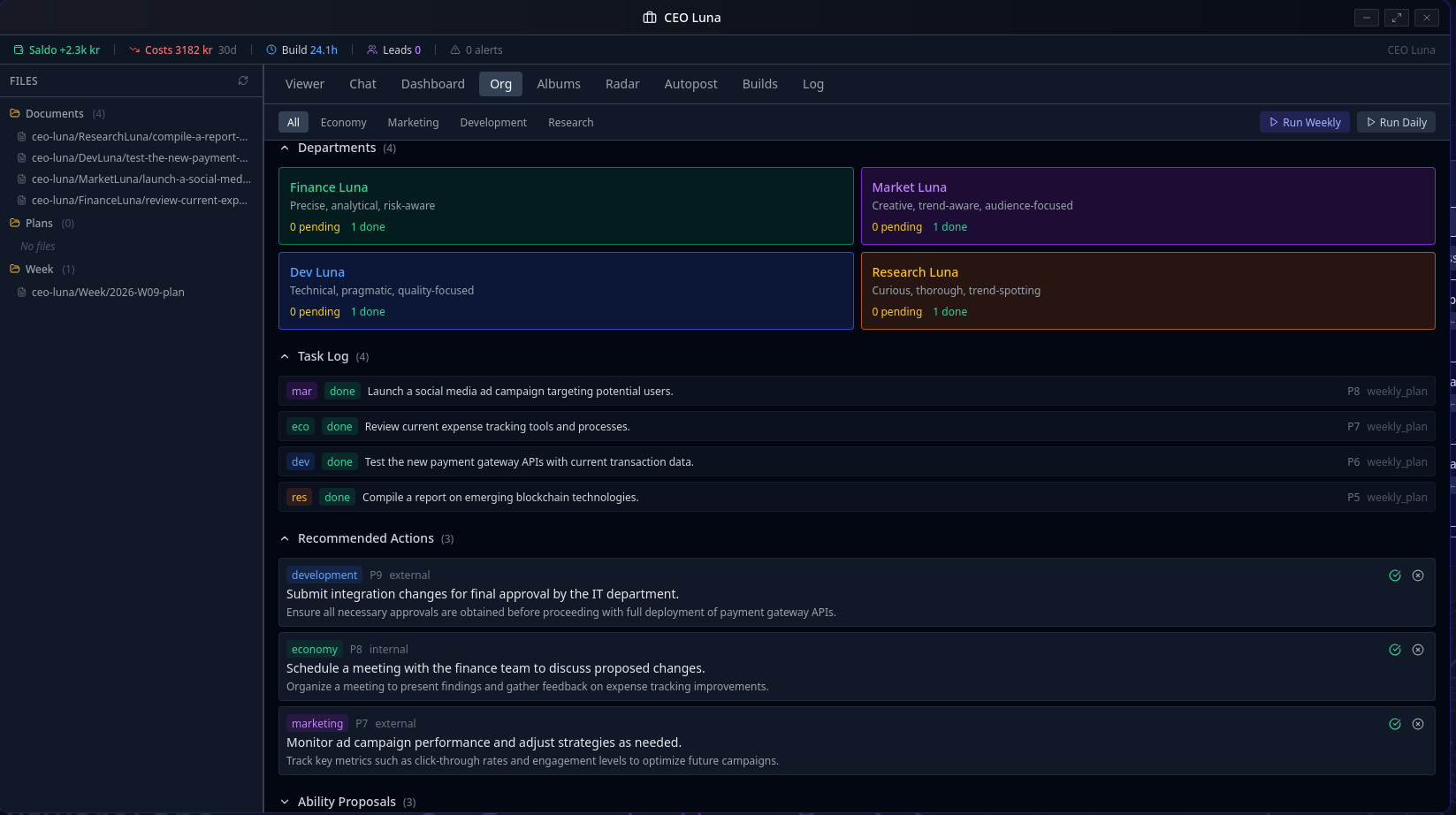Approve the finance team meeting action
Viewport: 1456px width, 815px height.
click(1395, 649)
